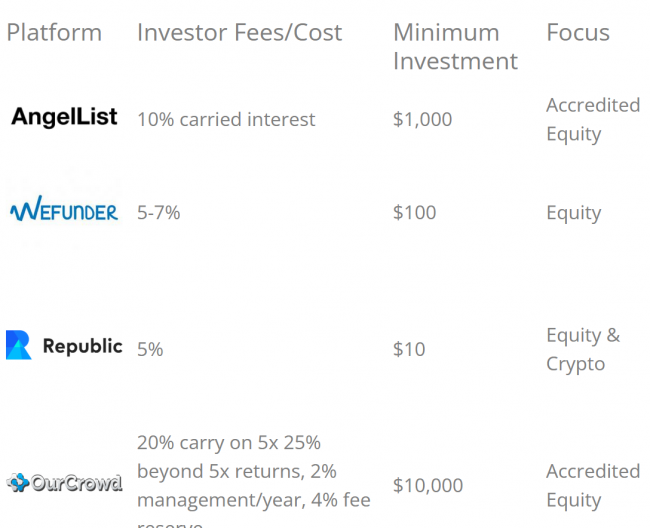Click the 10% carried interest text
This screenshot has height=528, width=650.
click(226, 120)
